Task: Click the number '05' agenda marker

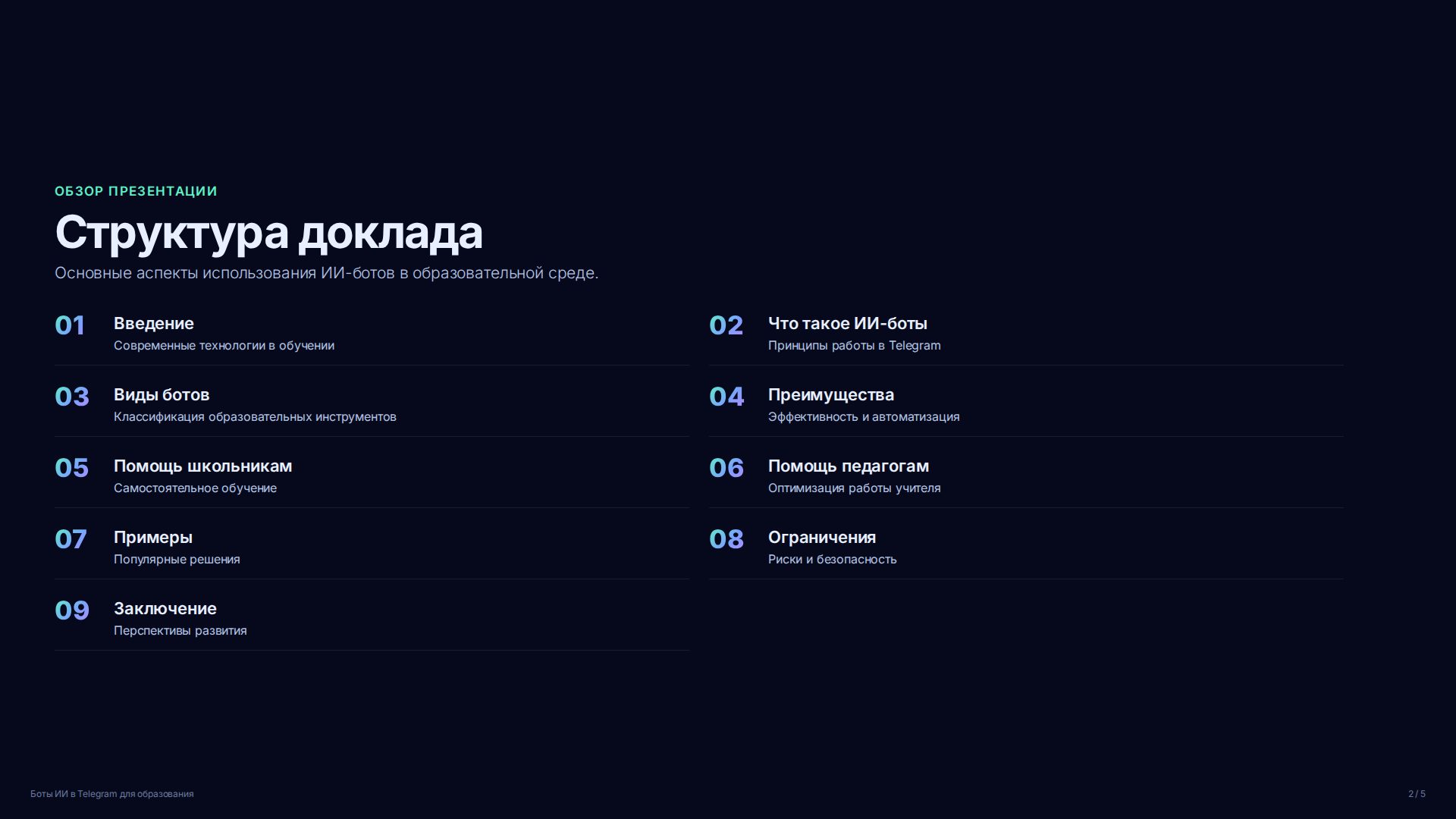Action: [72, 468]
